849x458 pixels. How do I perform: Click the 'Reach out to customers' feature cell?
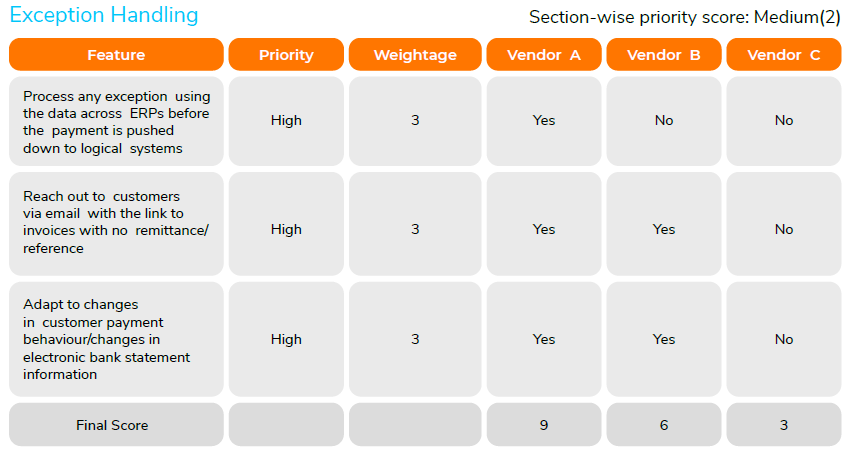116,229
